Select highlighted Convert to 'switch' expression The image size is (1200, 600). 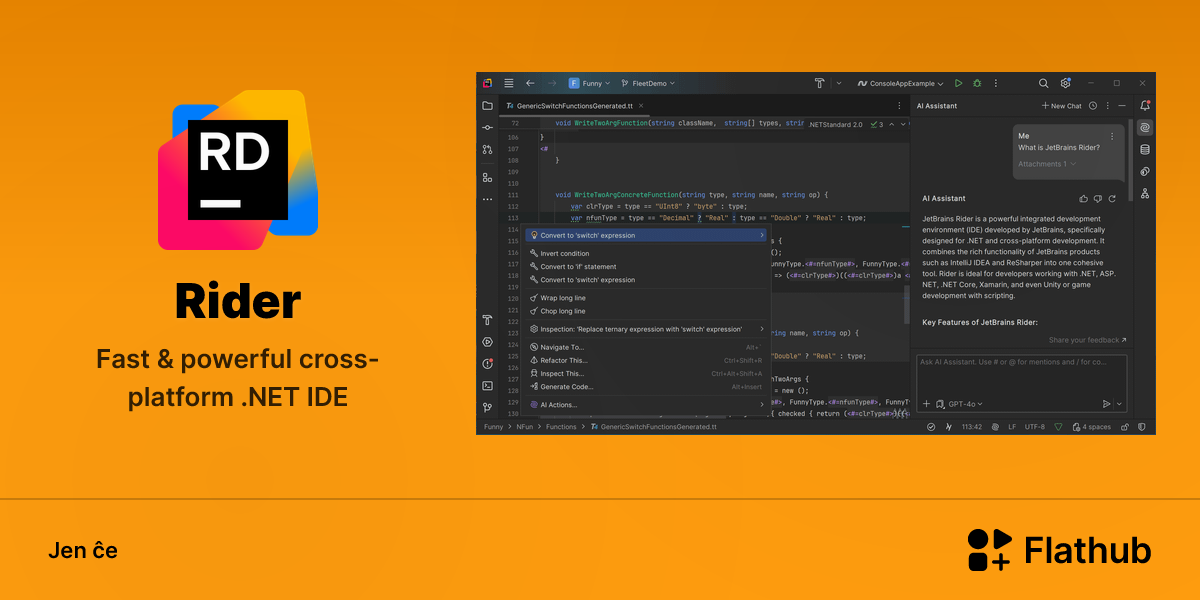(x=646, y=235)
